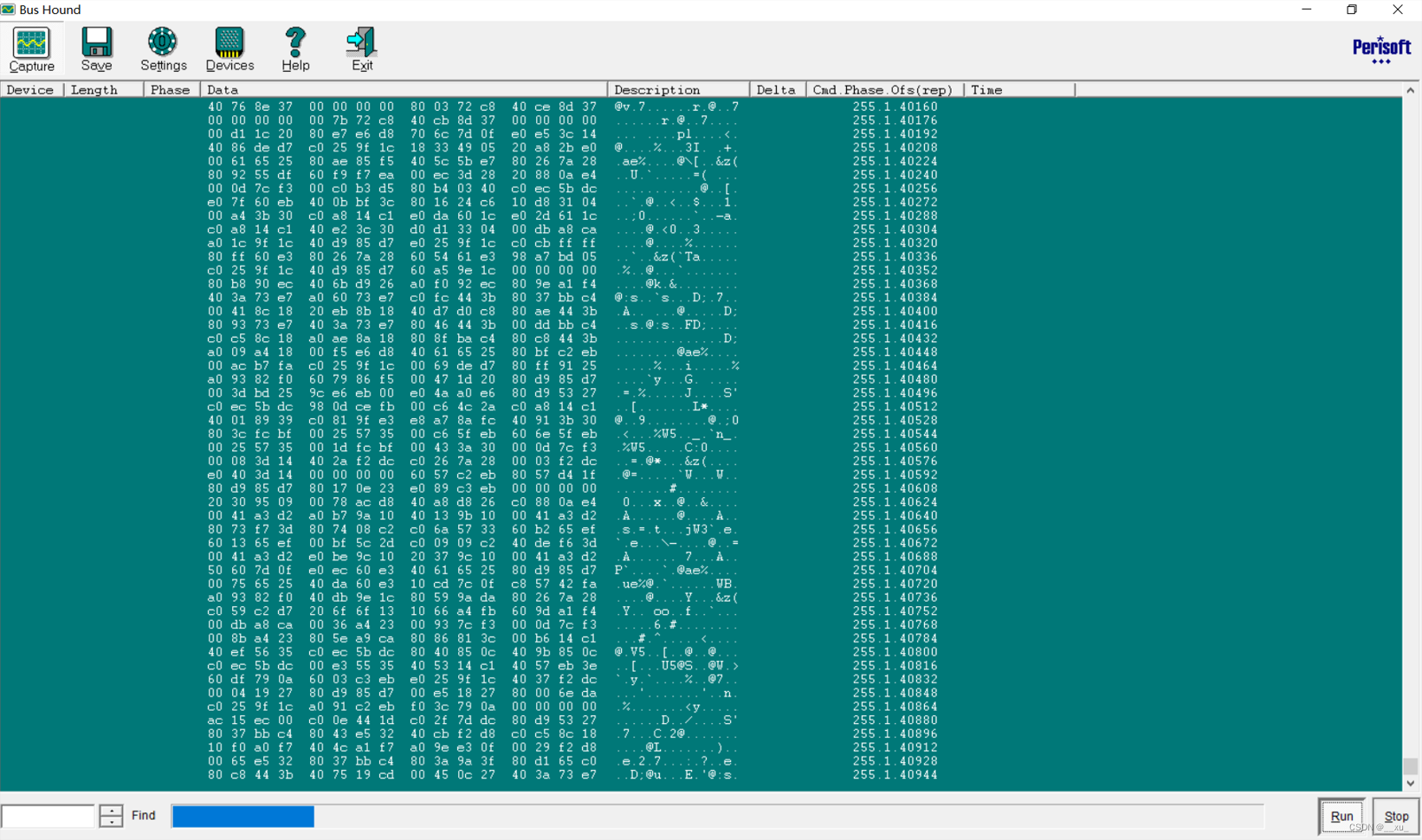Viewport: 1422px width, 840px height.
Task: Select the row with offset 255.1.40432
Action: coord(701,339)
